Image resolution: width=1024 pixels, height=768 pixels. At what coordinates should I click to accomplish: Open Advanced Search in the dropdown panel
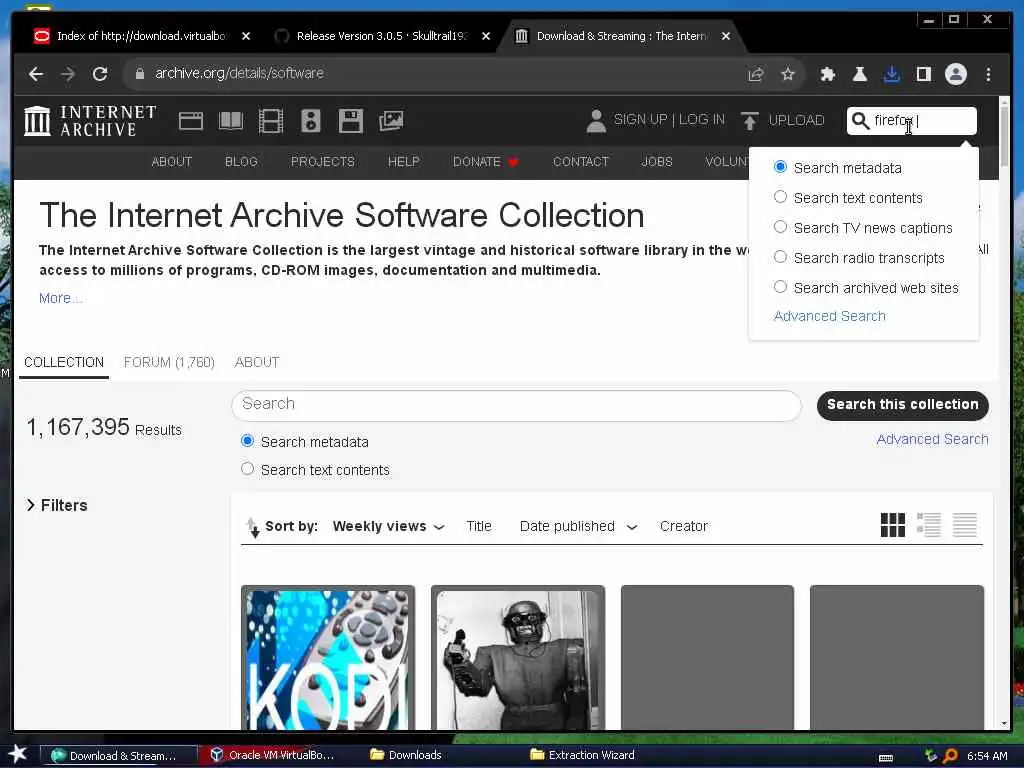(x=829, y=316)
